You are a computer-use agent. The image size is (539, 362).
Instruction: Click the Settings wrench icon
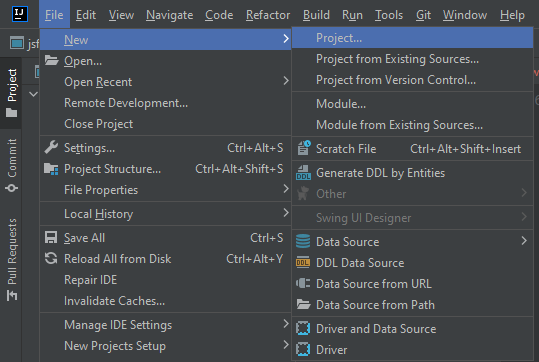point(51,147)
